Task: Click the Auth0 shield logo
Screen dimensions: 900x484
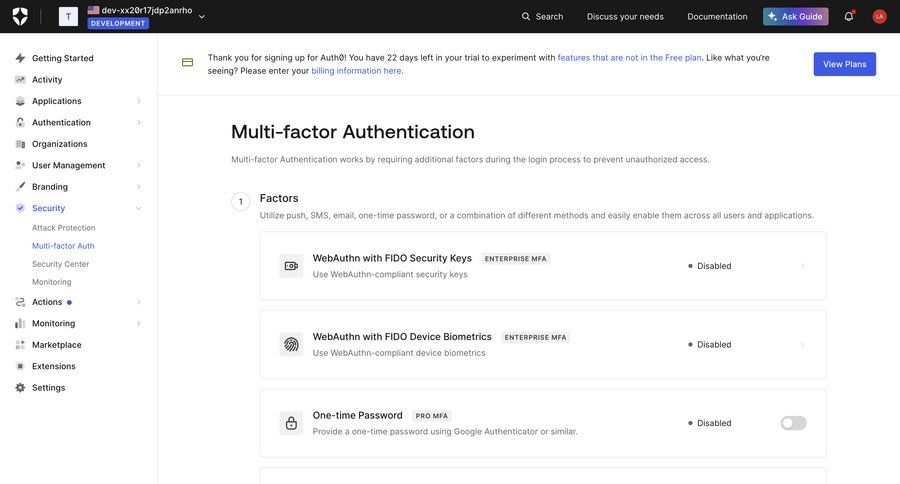Action: [20, 16]
